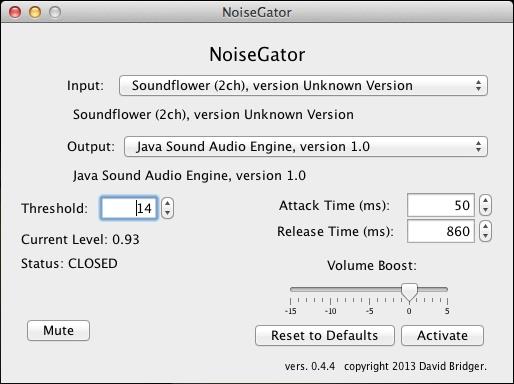Click into the Attack Time field
The width and height of the screenshot is (514, 384).
(441, 205)
